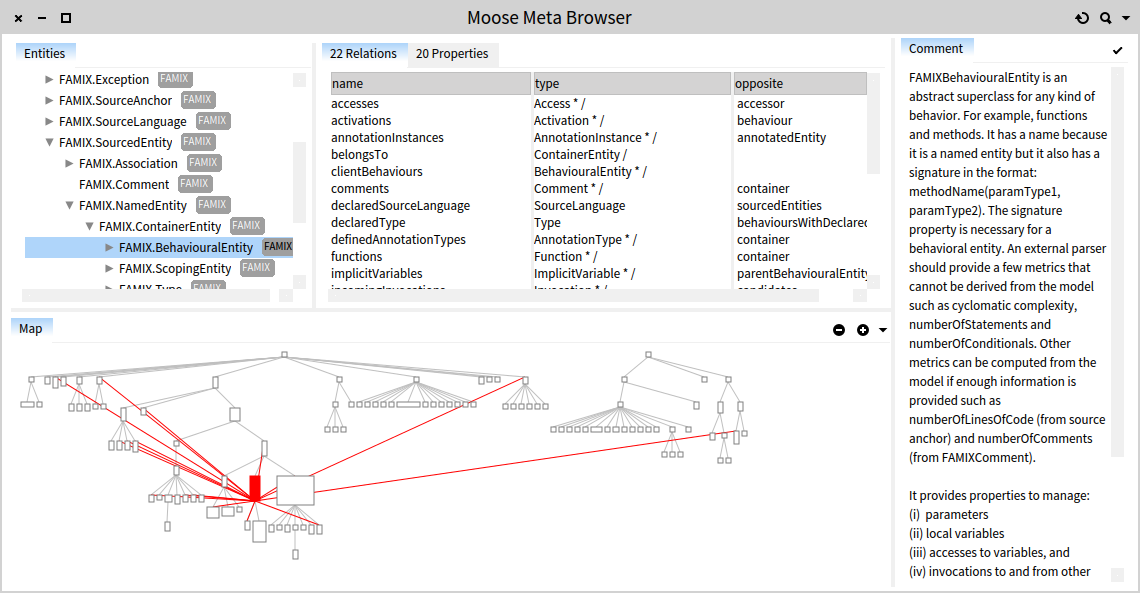Click the red filled node in the Map
This screenshot has width=1140, height=593.
point(254,488)
